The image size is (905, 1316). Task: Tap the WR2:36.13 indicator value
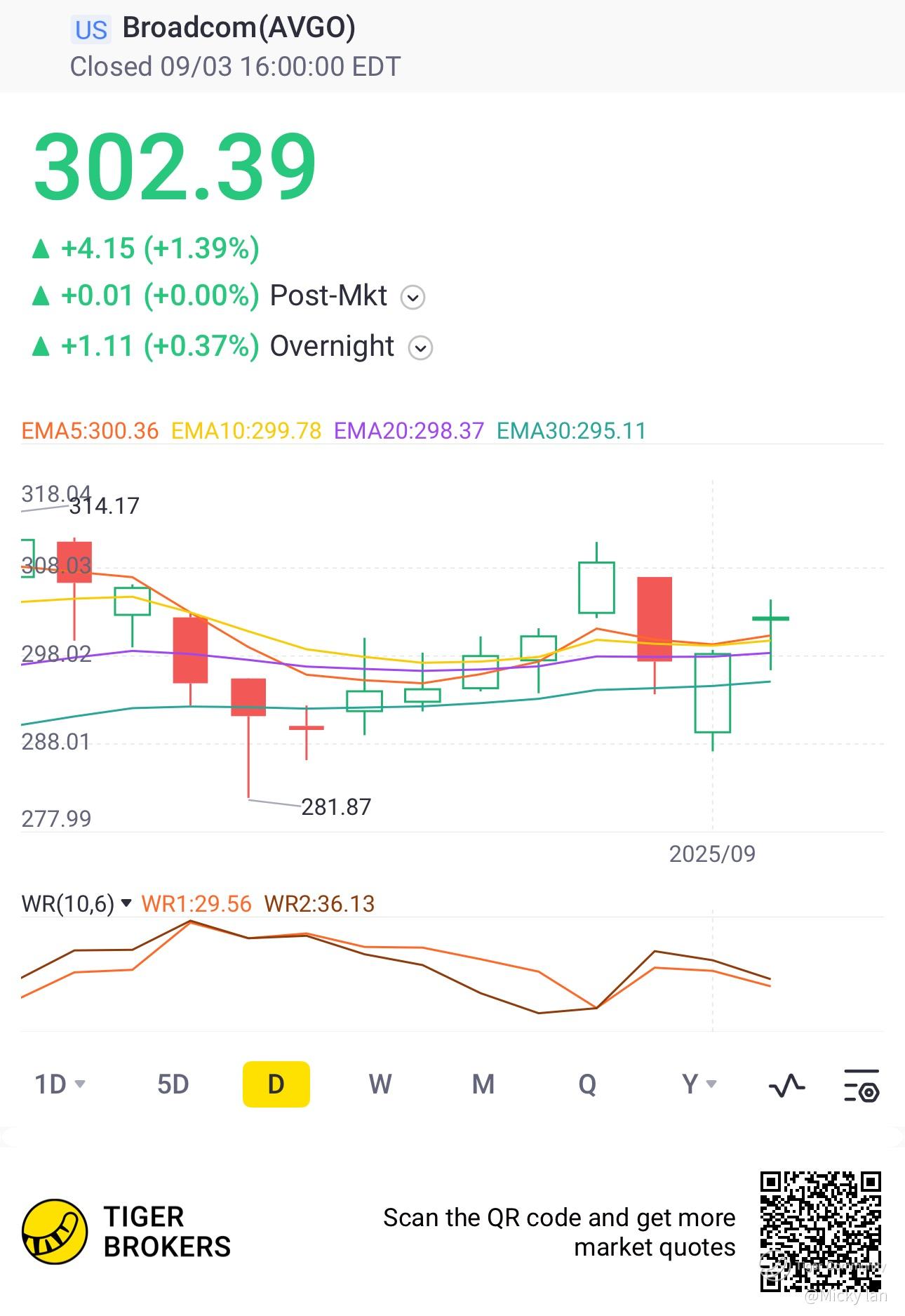[319, 903]
